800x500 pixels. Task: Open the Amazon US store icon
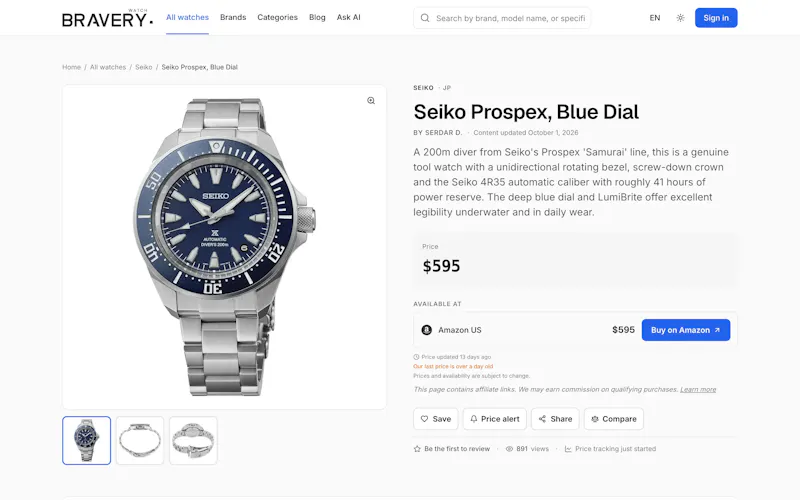click(x=427, y=330)
